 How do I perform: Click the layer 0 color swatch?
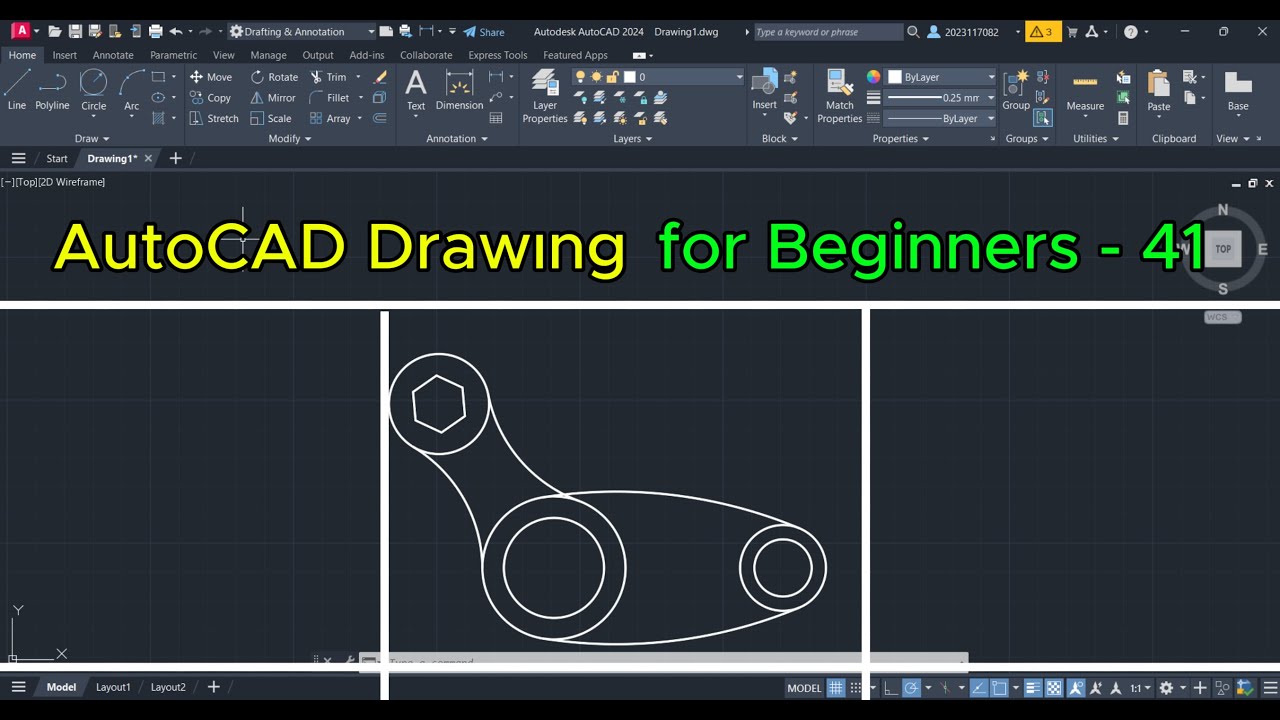click(630, 77)
